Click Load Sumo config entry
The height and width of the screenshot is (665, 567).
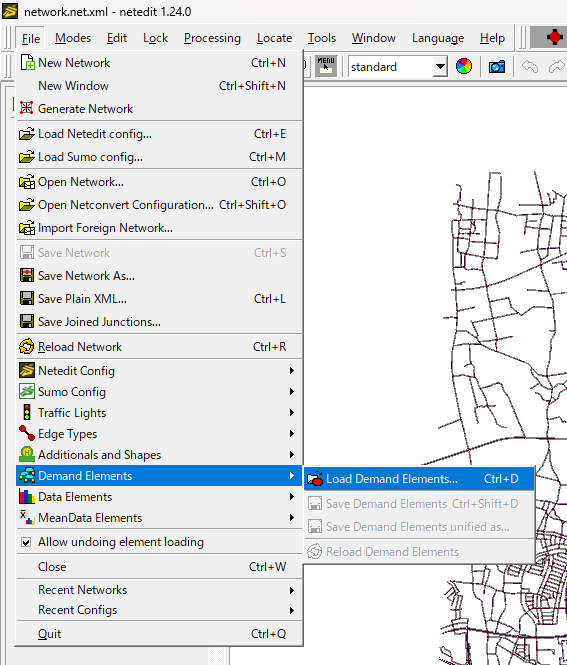tap(159, 156)
